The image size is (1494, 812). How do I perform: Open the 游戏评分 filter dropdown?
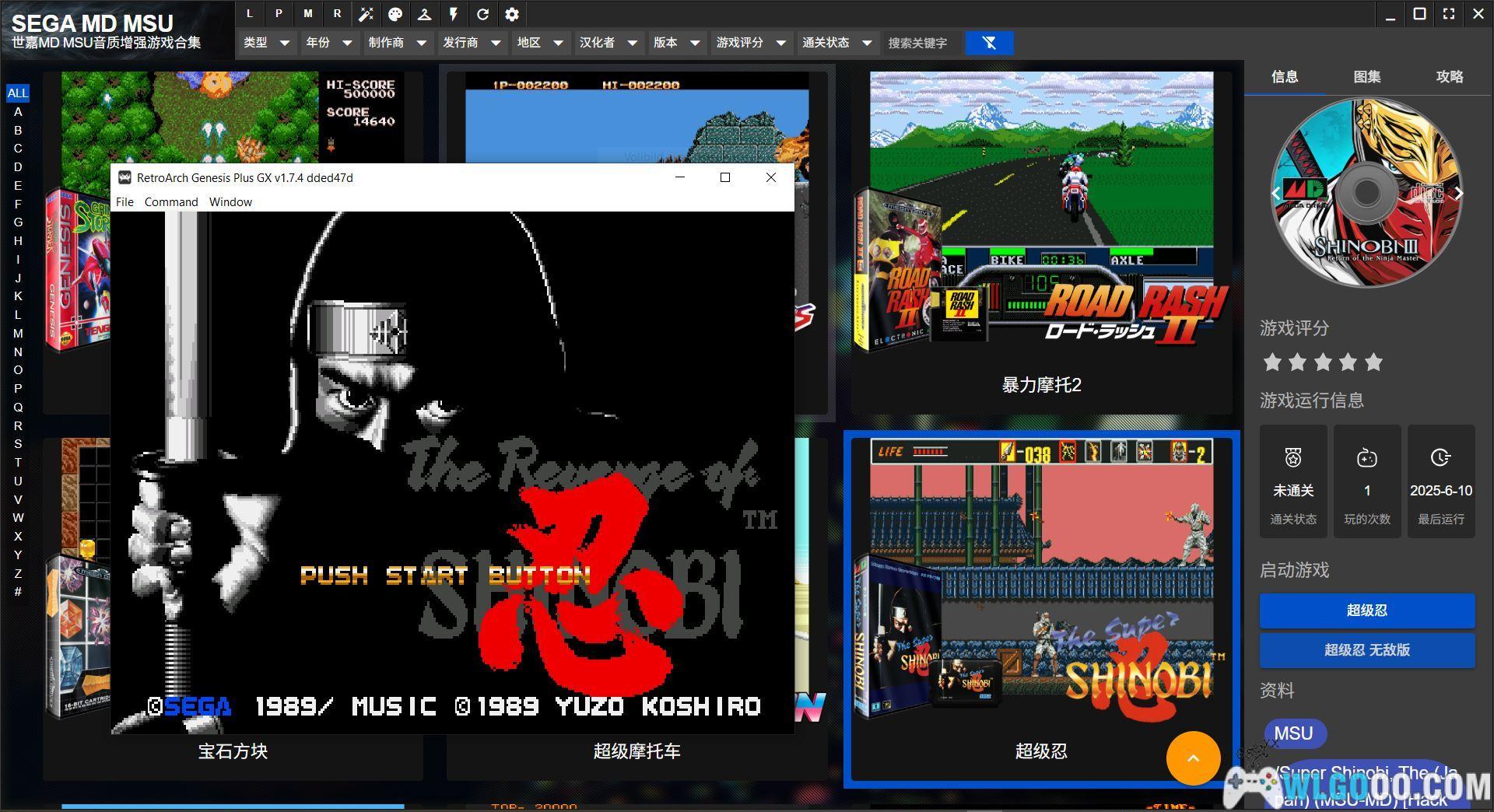click(x=751, y=43)
